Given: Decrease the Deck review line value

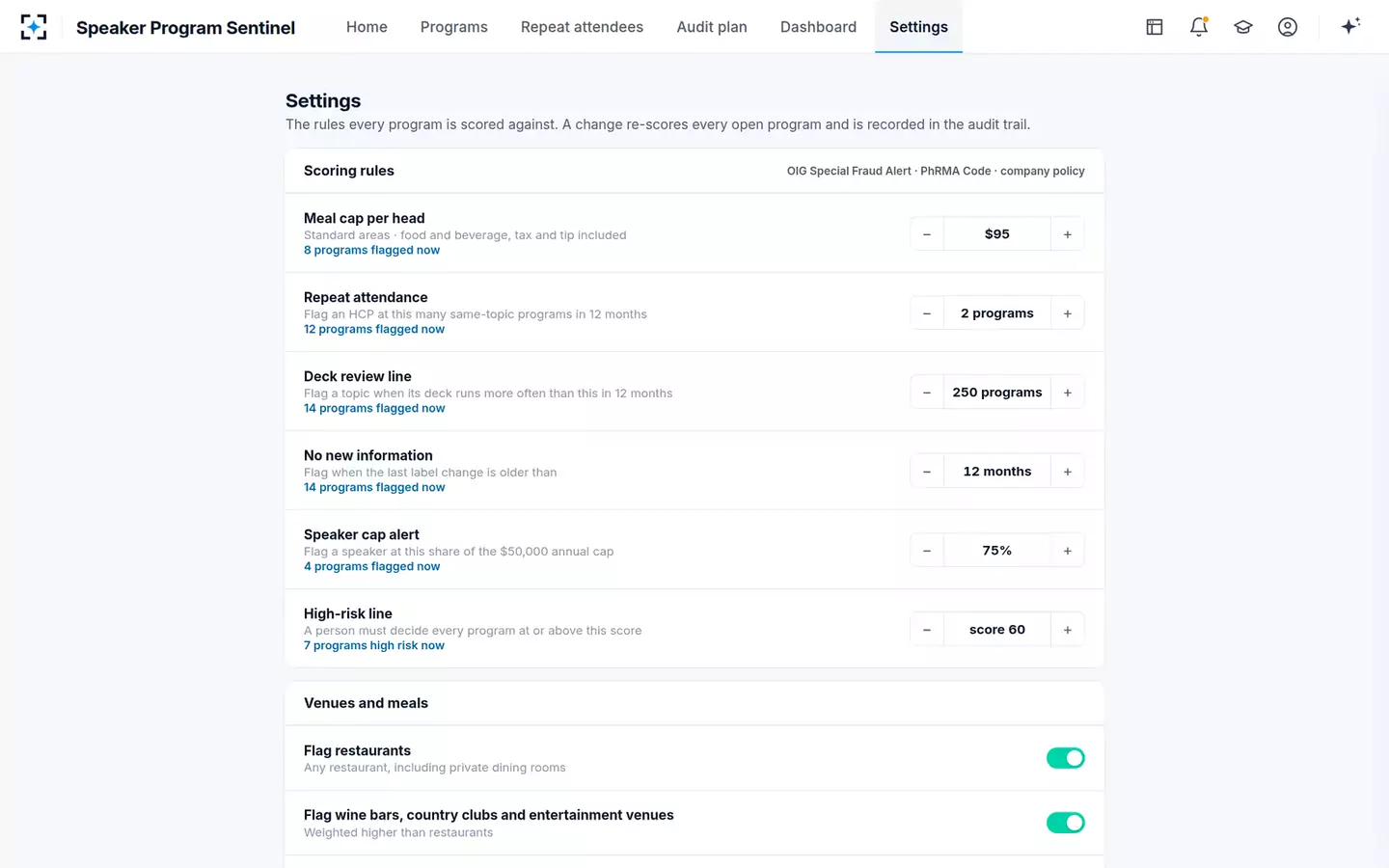Looking at the screenshot, I should pyautogui.click(x=927, y=393).
